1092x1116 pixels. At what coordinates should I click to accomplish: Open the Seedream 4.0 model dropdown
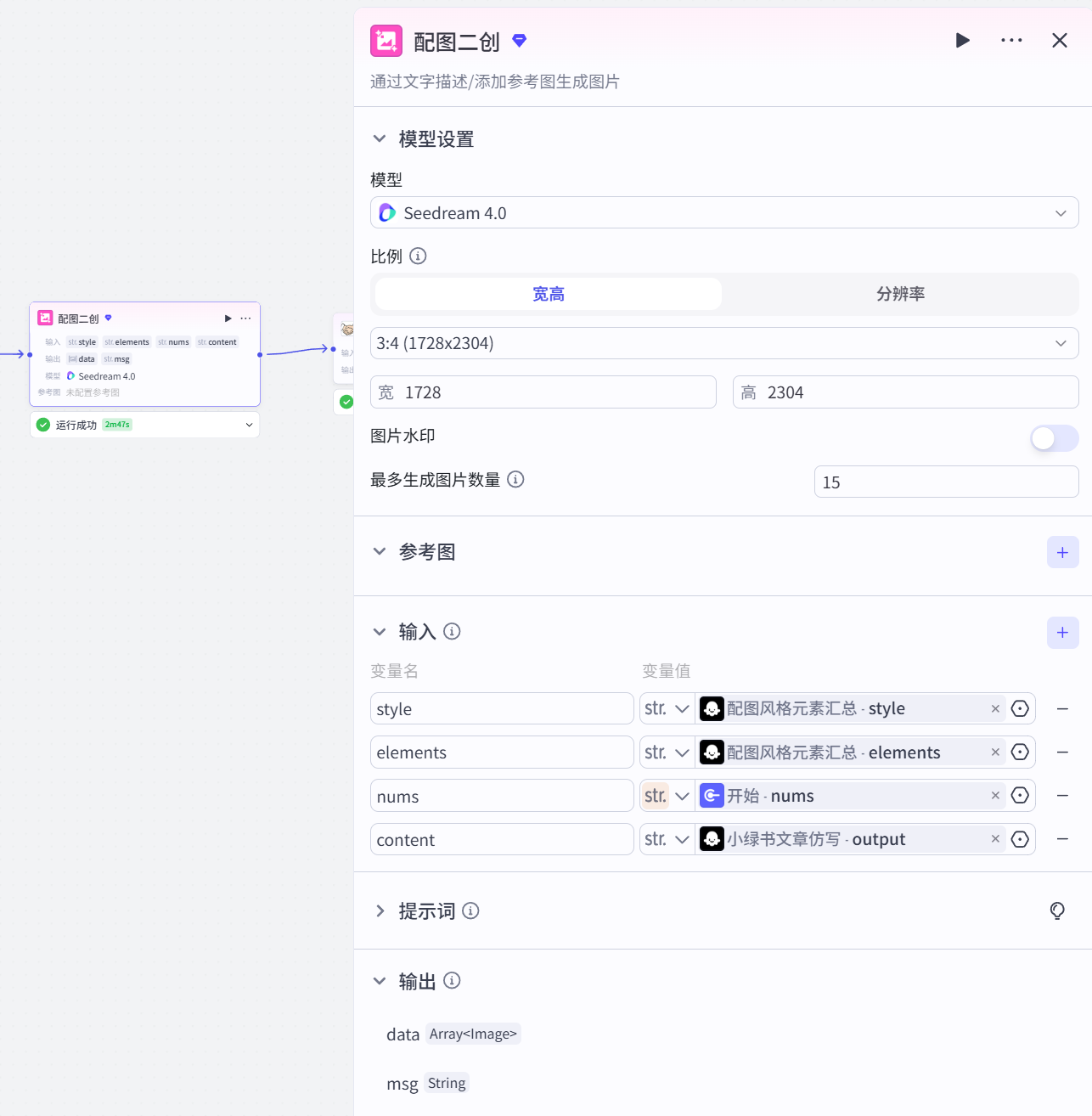tap(724, 212)
